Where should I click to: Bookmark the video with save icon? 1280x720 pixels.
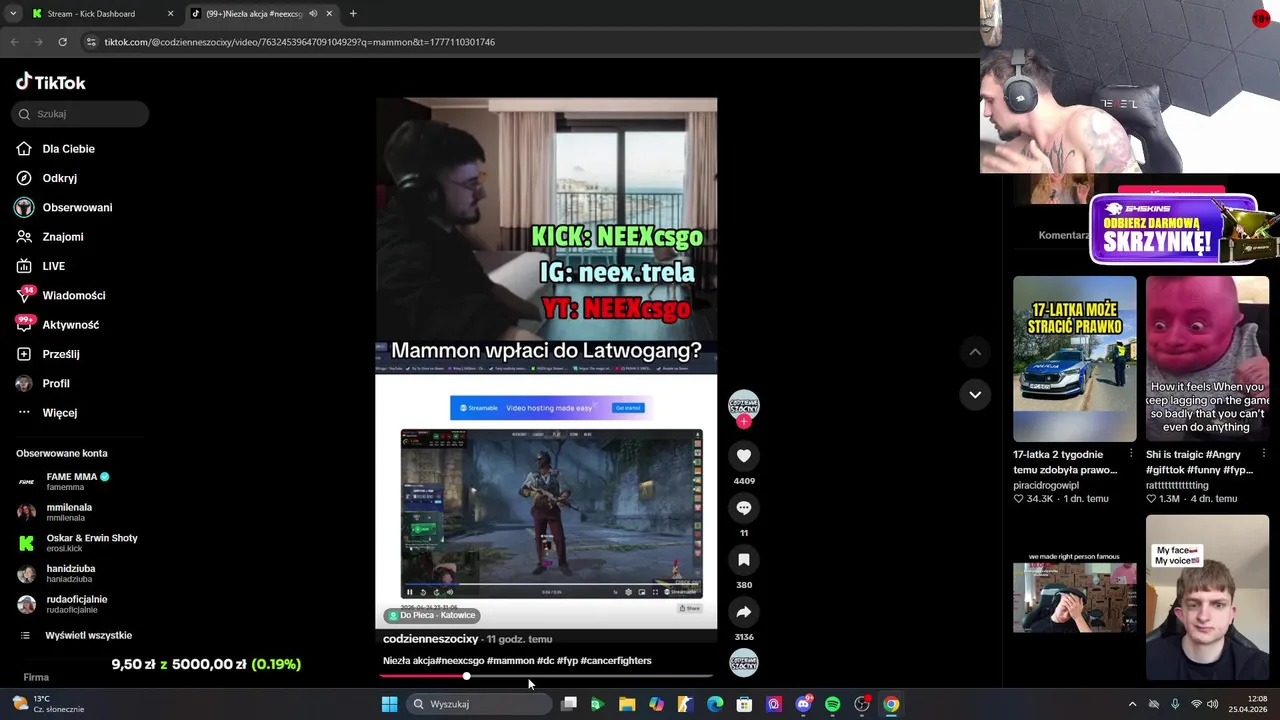744,560
